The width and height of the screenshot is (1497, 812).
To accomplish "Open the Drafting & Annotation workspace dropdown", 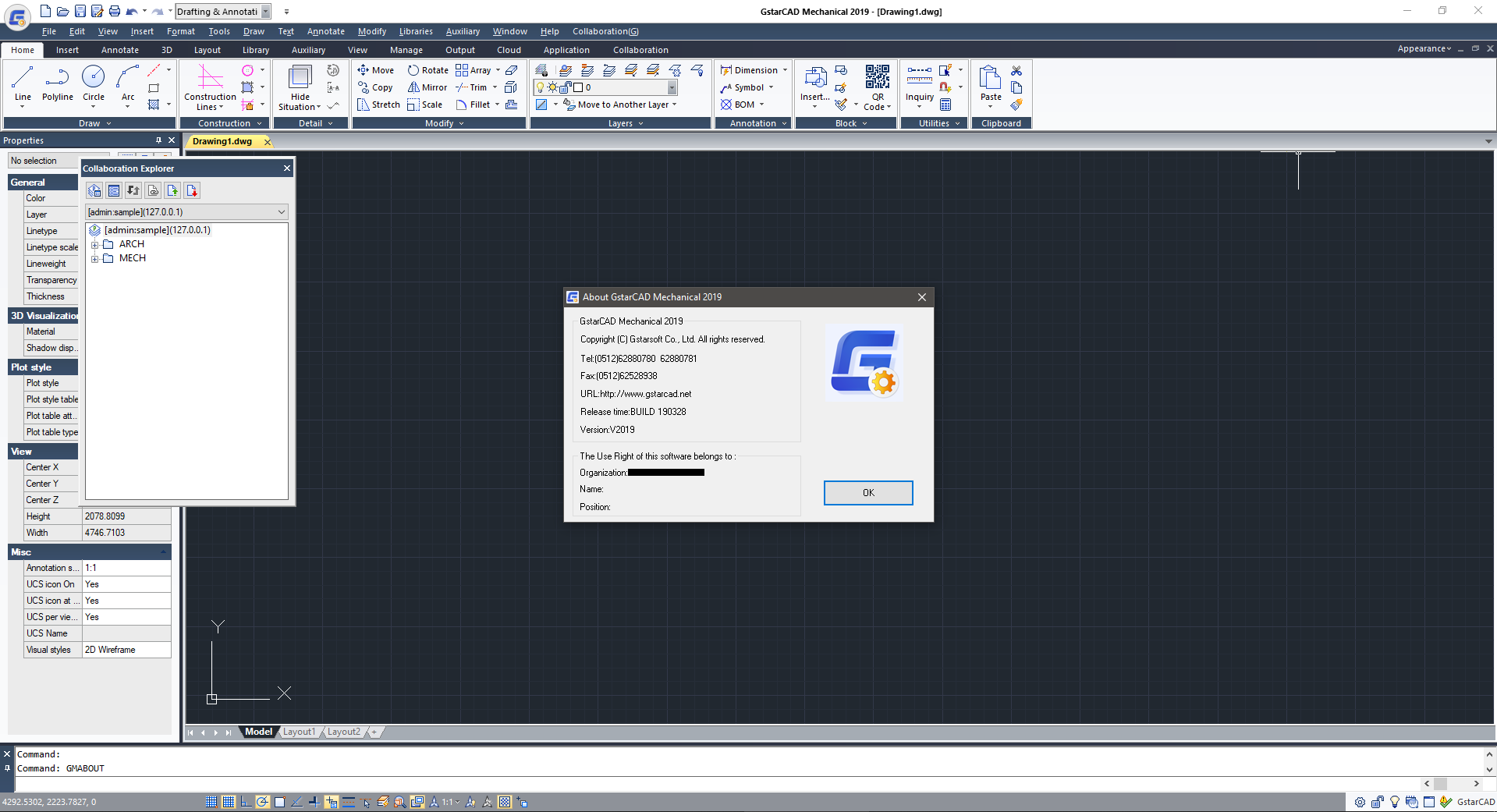I will pyautogui.click(x=266, y=12).
